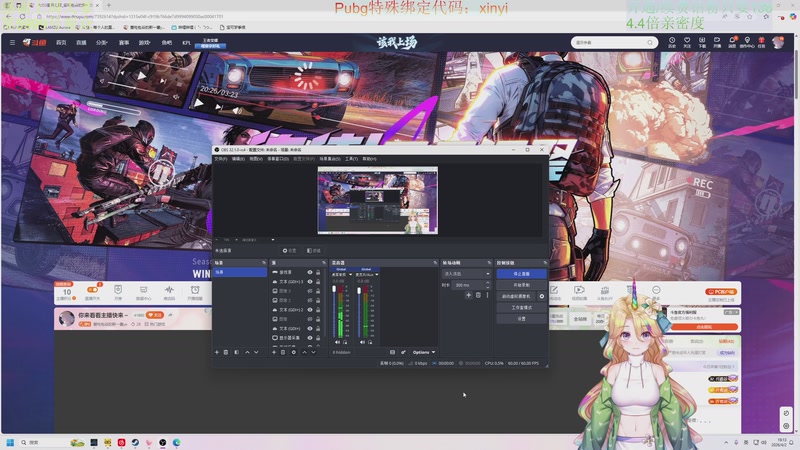Image resolution: width=800 pixels, height=450 pixels.
Task: Open mixer Options dropdown
Action: (424, 352)
